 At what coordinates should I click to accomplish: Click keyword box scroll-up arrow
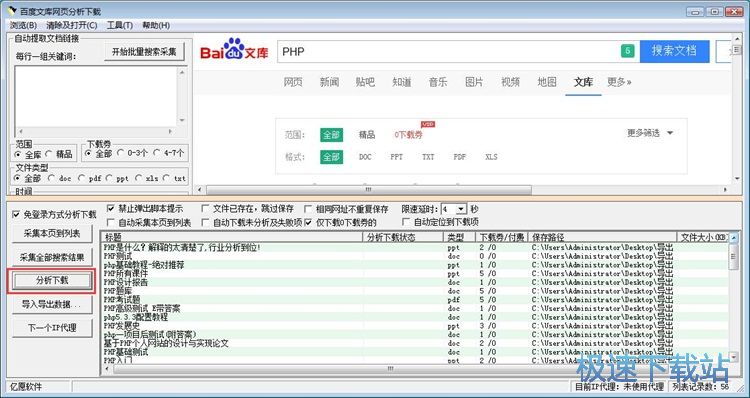[x=182, y=72]
